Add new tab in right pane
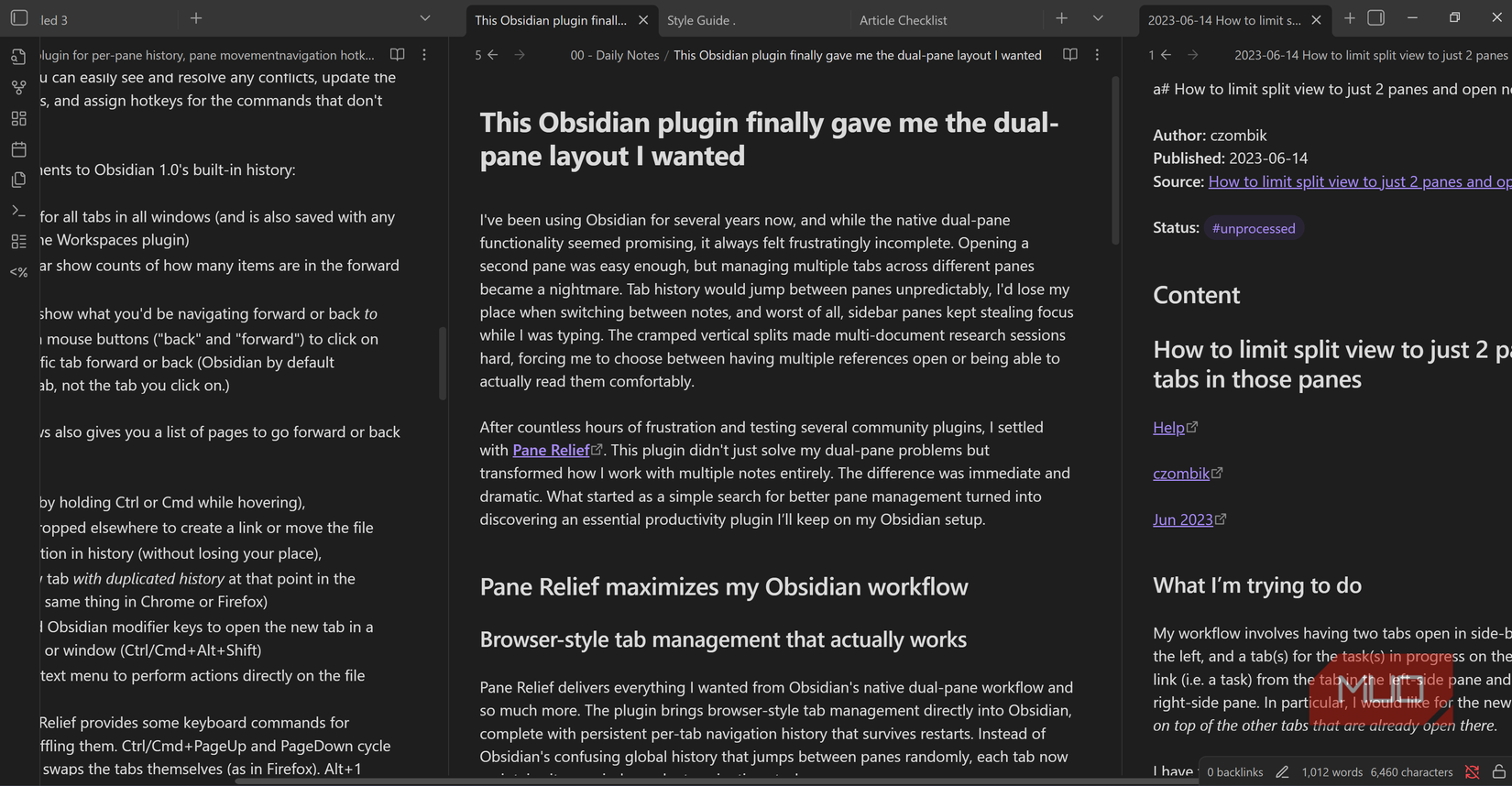This screenshot has height=786, width=1512. coord(1350,18)
